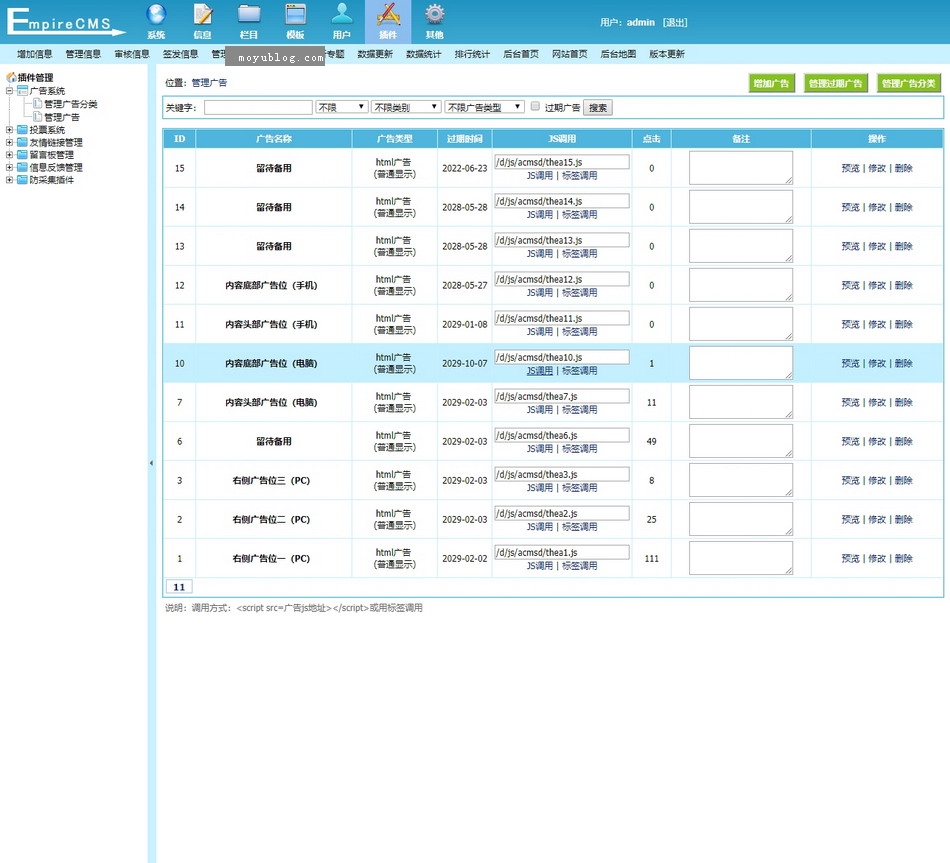Click 修改 for ad ID 14
This screenshot has width=950, height=863.
(x=877, y=207)
